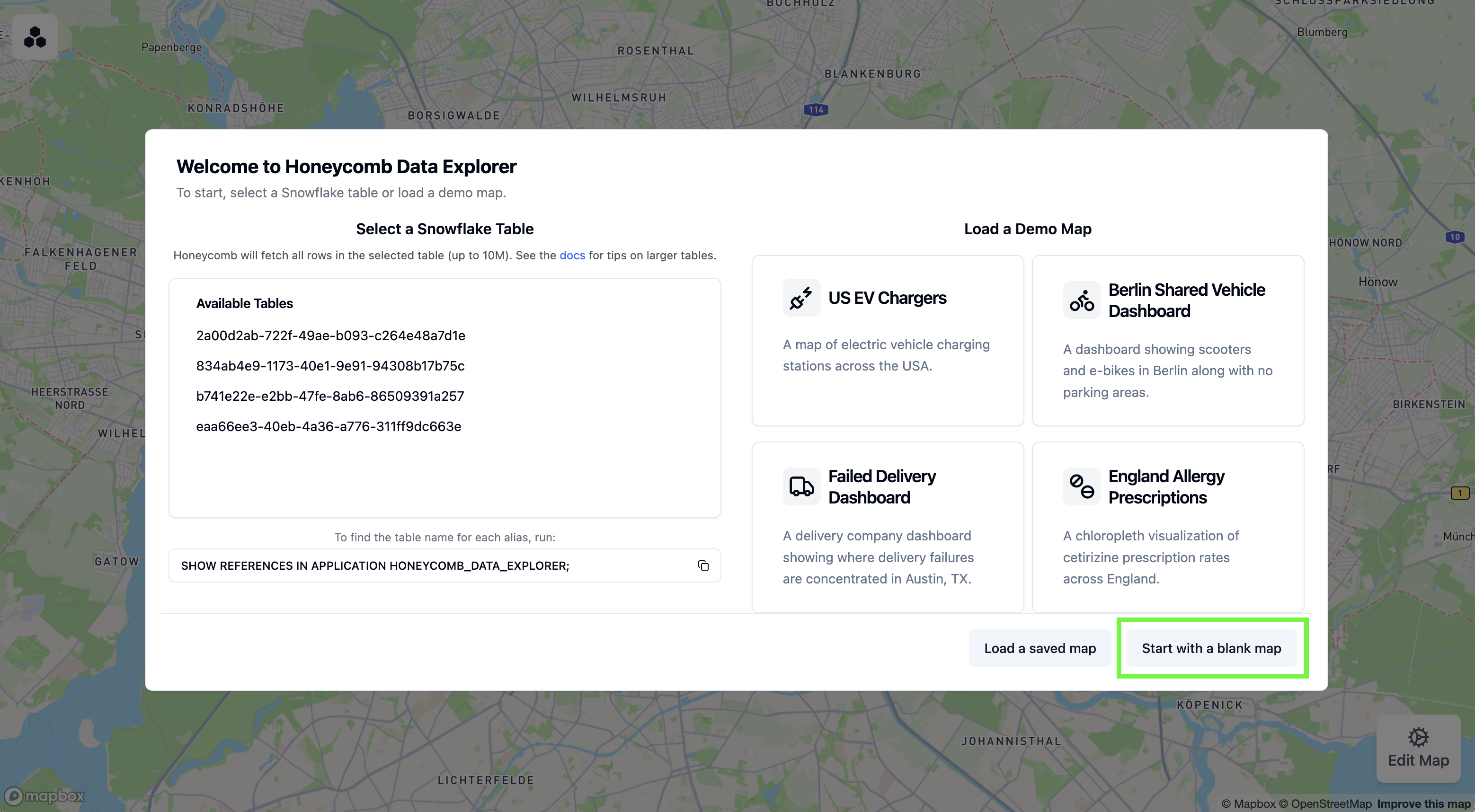Image resolution: width=1475 pixels, height=812 pixels.
Task: Click Start with a blank map
Action: click(x=1211, y=648)
